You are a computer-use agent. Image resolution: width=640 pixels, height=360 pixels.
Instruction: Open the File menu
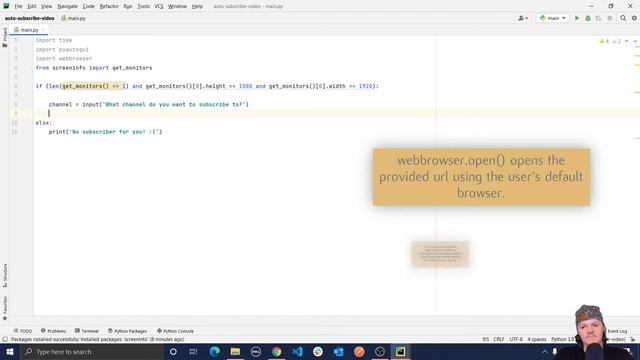tap(18, 7)
